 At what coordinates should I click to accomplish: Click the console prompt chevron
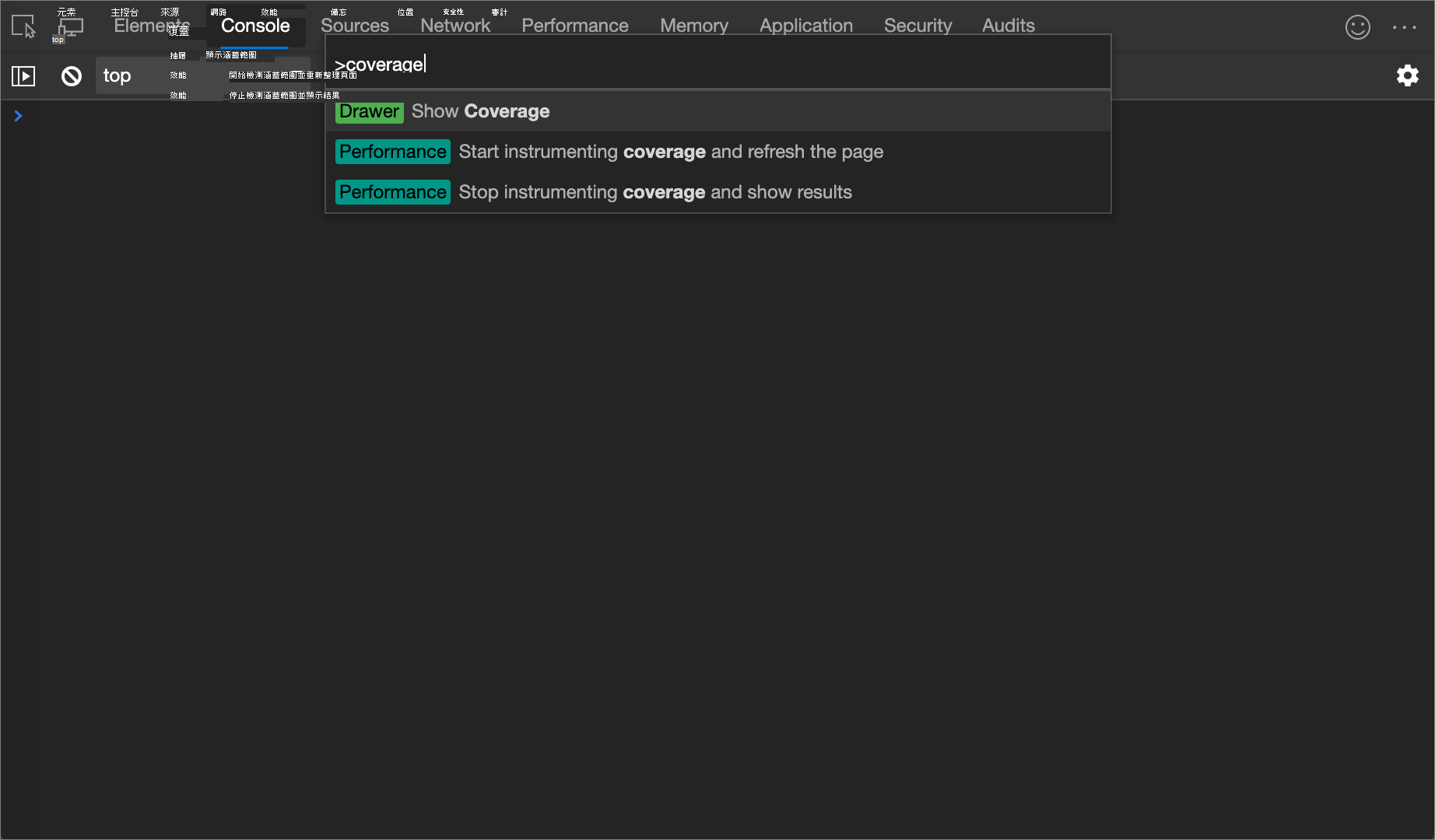[18, 116]
